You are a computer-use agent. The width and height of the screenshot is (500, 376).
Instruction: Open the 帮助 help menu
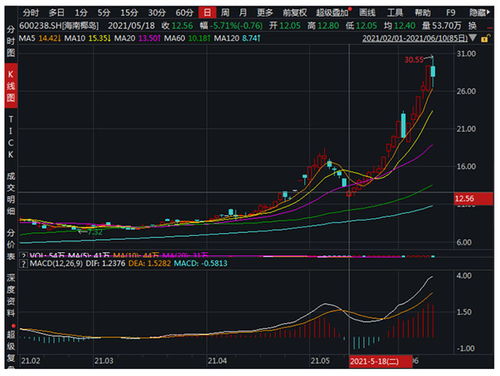tap(423, 13)
